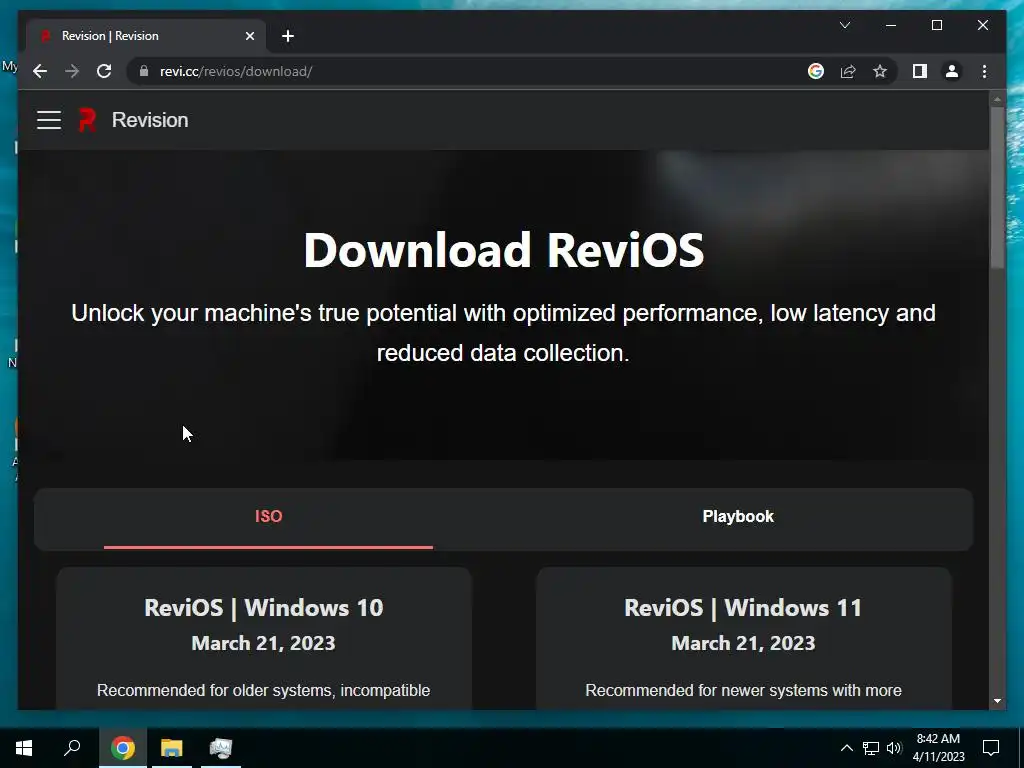Maximize the Chrome window
The width and height of the screenshot is (1024, 768).
click(x=936, y=25)
